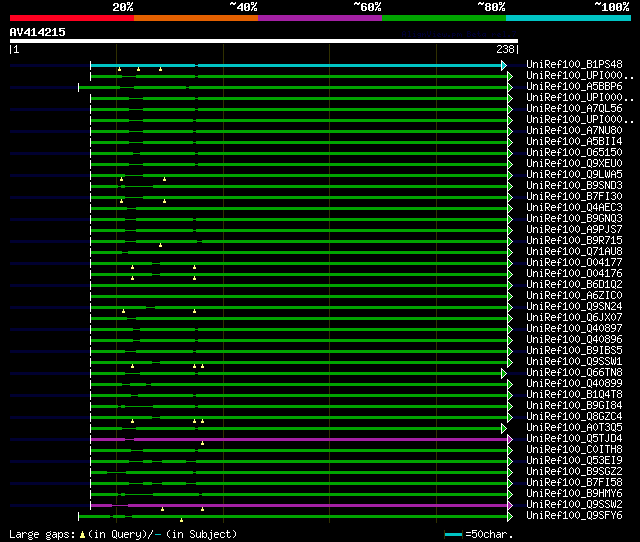The width and height of the screenshot is (640, 542).
Task: Click the cyan alignment bar for UniRef100_B1PS48
Action: coord(296,65)
